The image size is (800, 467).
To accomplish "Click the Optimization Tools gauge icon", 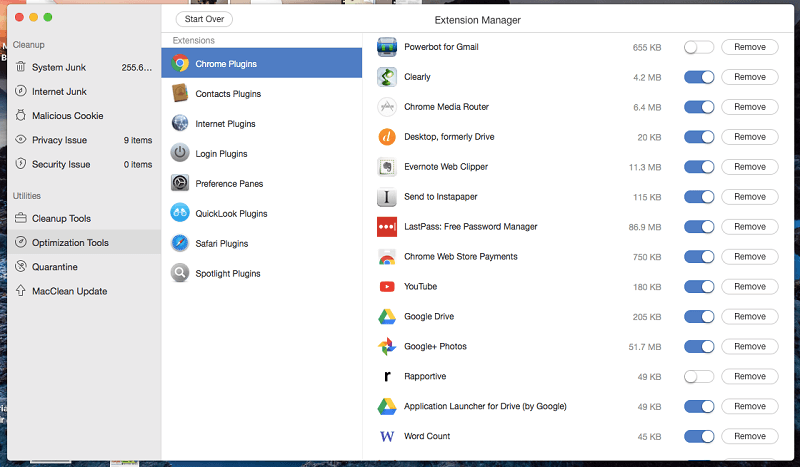I will click(x=20, y=242).
